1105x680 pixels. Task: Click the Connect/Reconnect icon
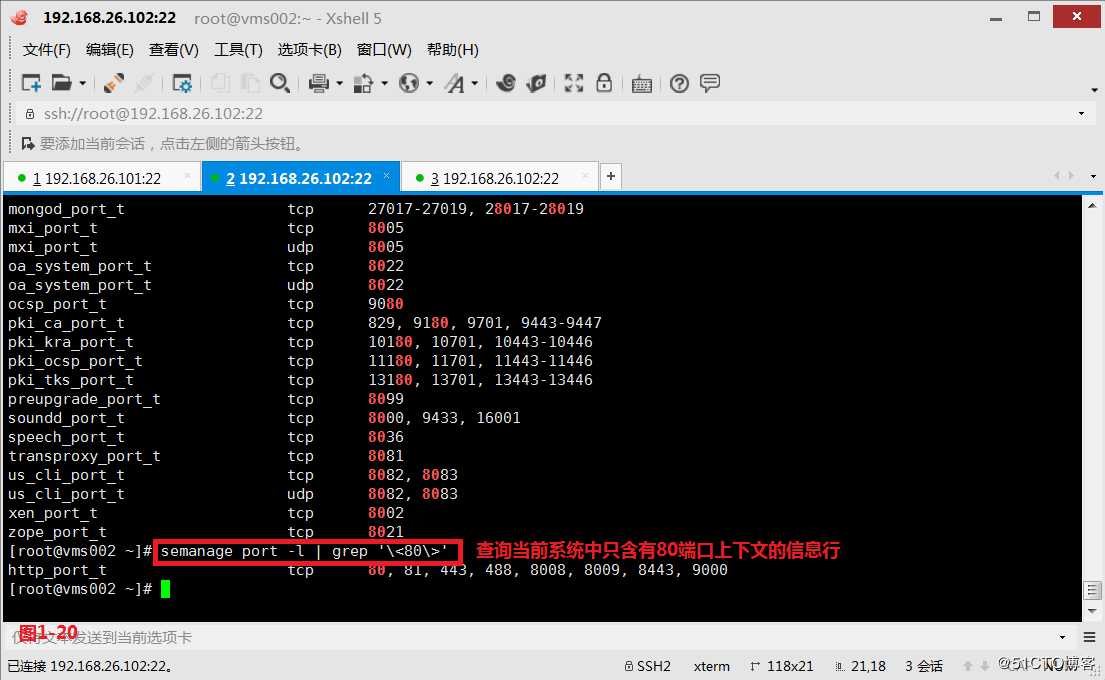point(113,83)
